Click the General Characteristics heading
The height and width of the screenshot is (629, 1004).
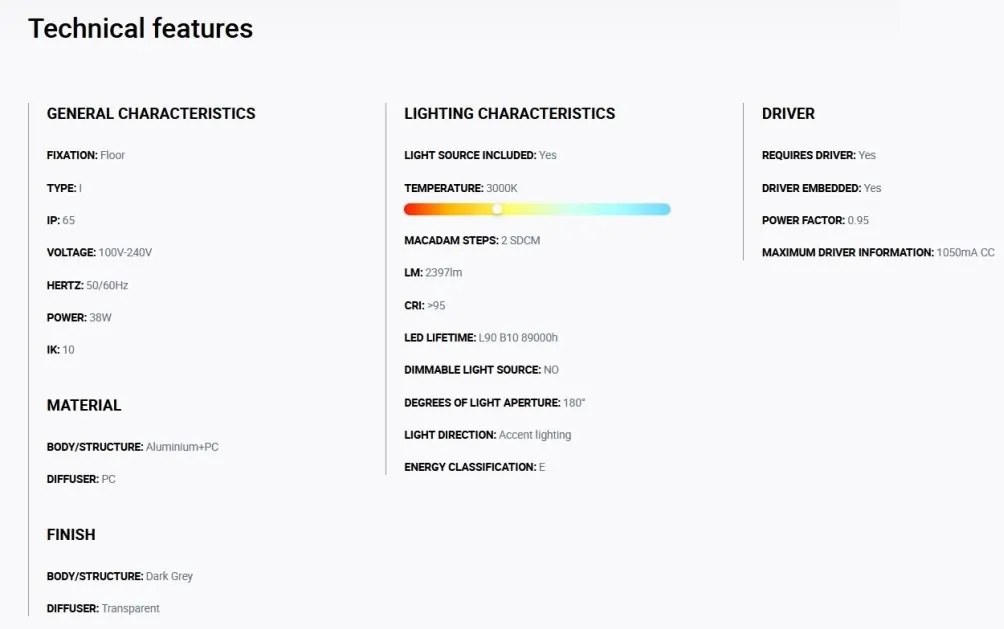tap(151, 113)
